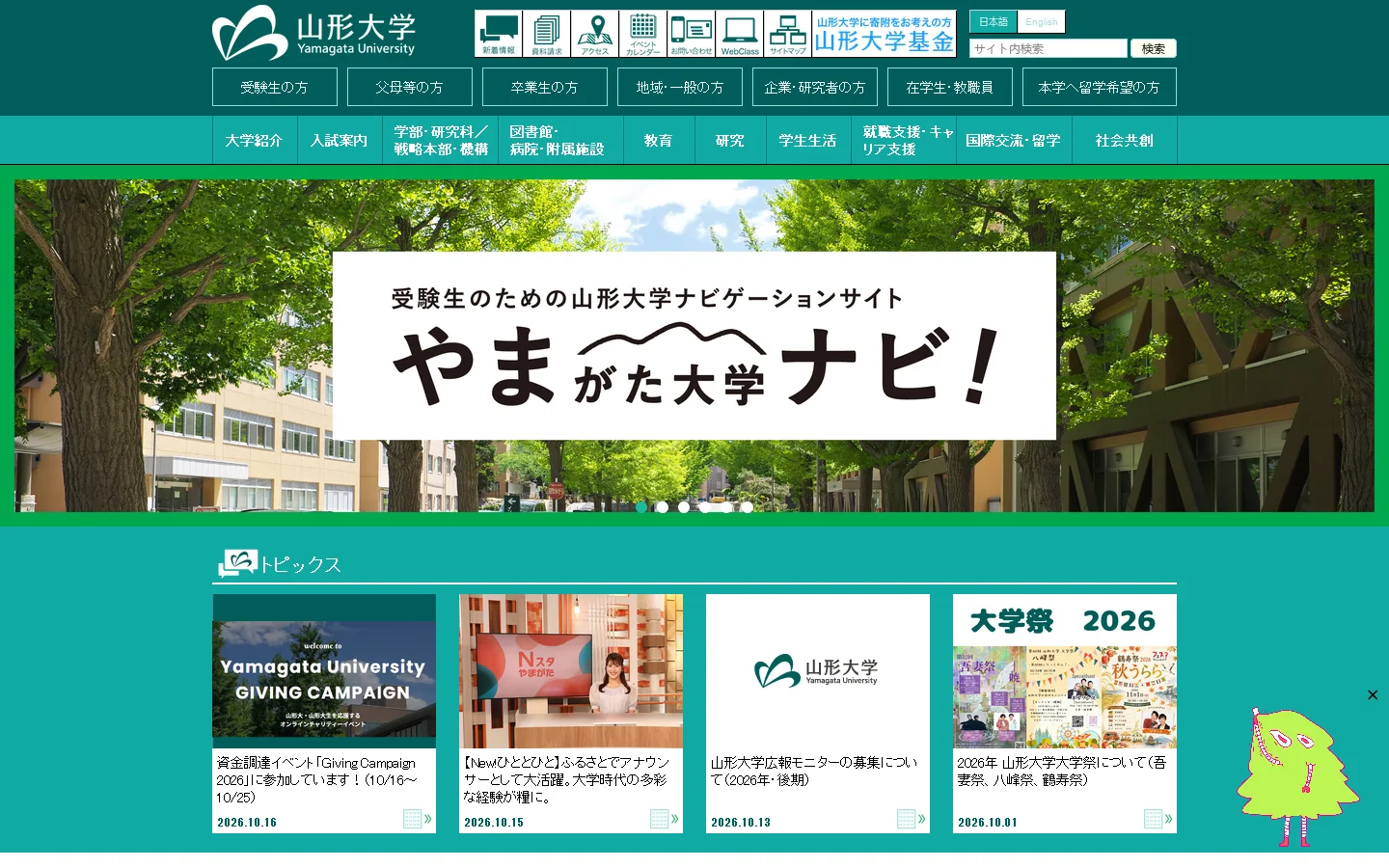This screenshot has height=868, width=1389.
Task: Switch language to English
Action: 1042,22
